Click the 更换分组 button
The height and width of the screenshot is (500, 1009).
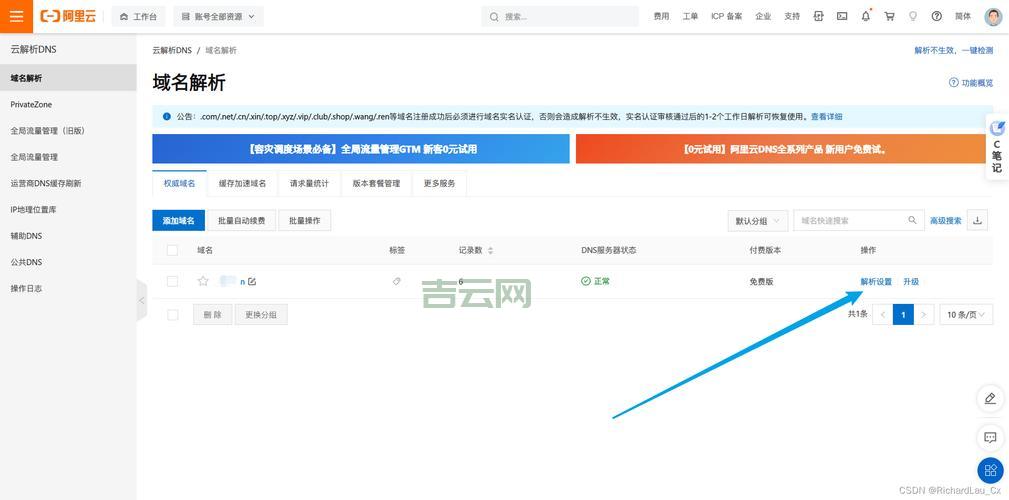pyautogui.click(x=261, y=315)
